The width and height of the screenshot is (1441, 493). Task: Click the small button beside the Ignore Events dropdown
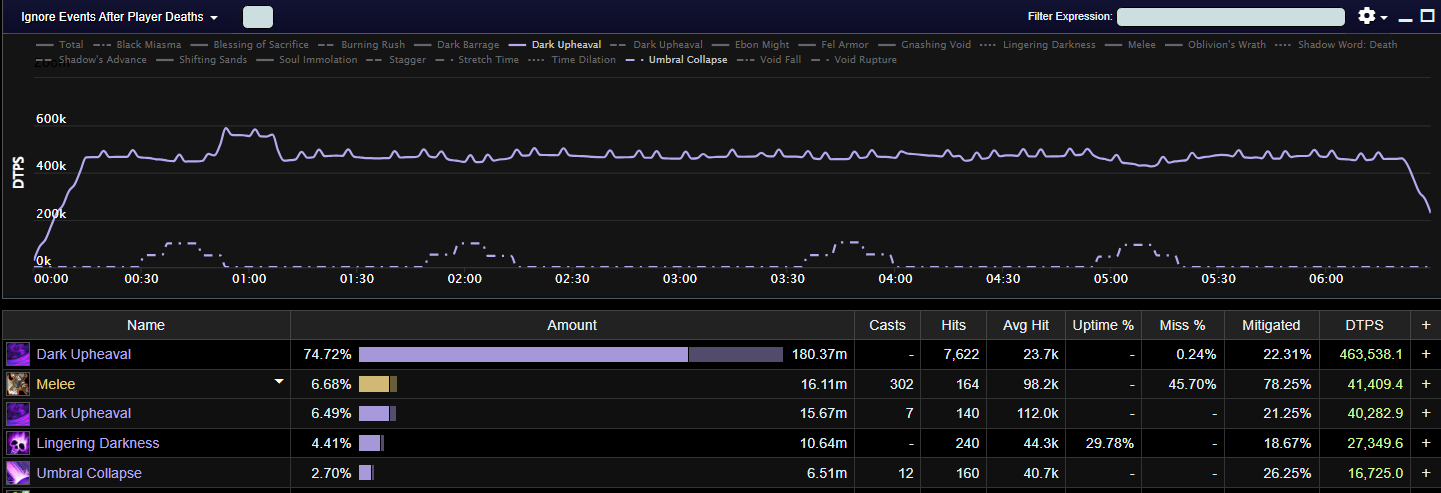click(258, 17)
